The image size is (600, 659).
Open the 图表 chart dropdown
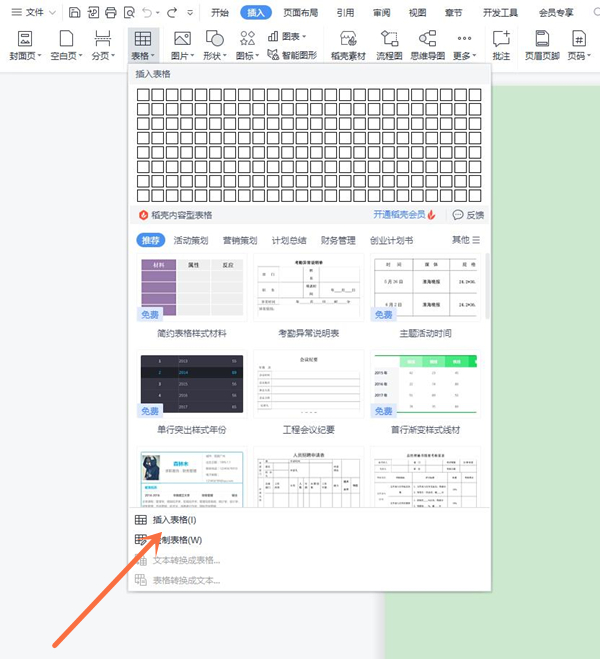tap(287, 37)
